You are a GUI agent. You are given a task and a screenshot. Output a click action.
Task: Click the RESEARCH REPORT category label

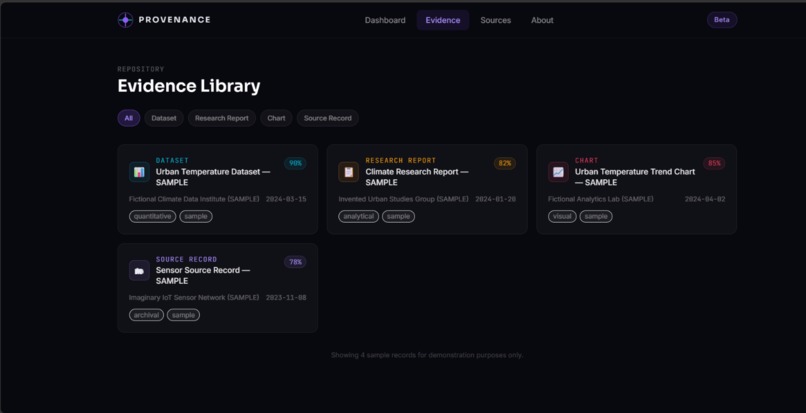(x=401, y=160)
